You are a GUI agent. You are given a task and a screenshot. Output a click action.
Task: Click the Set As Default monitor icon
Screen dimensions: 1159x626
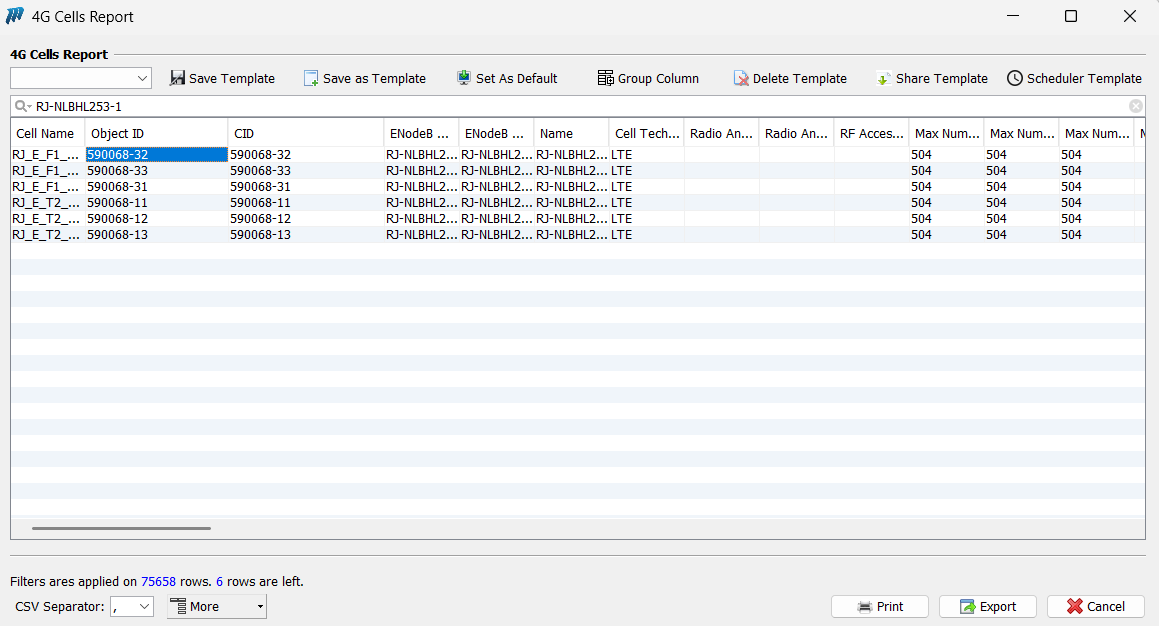[464, 78]
